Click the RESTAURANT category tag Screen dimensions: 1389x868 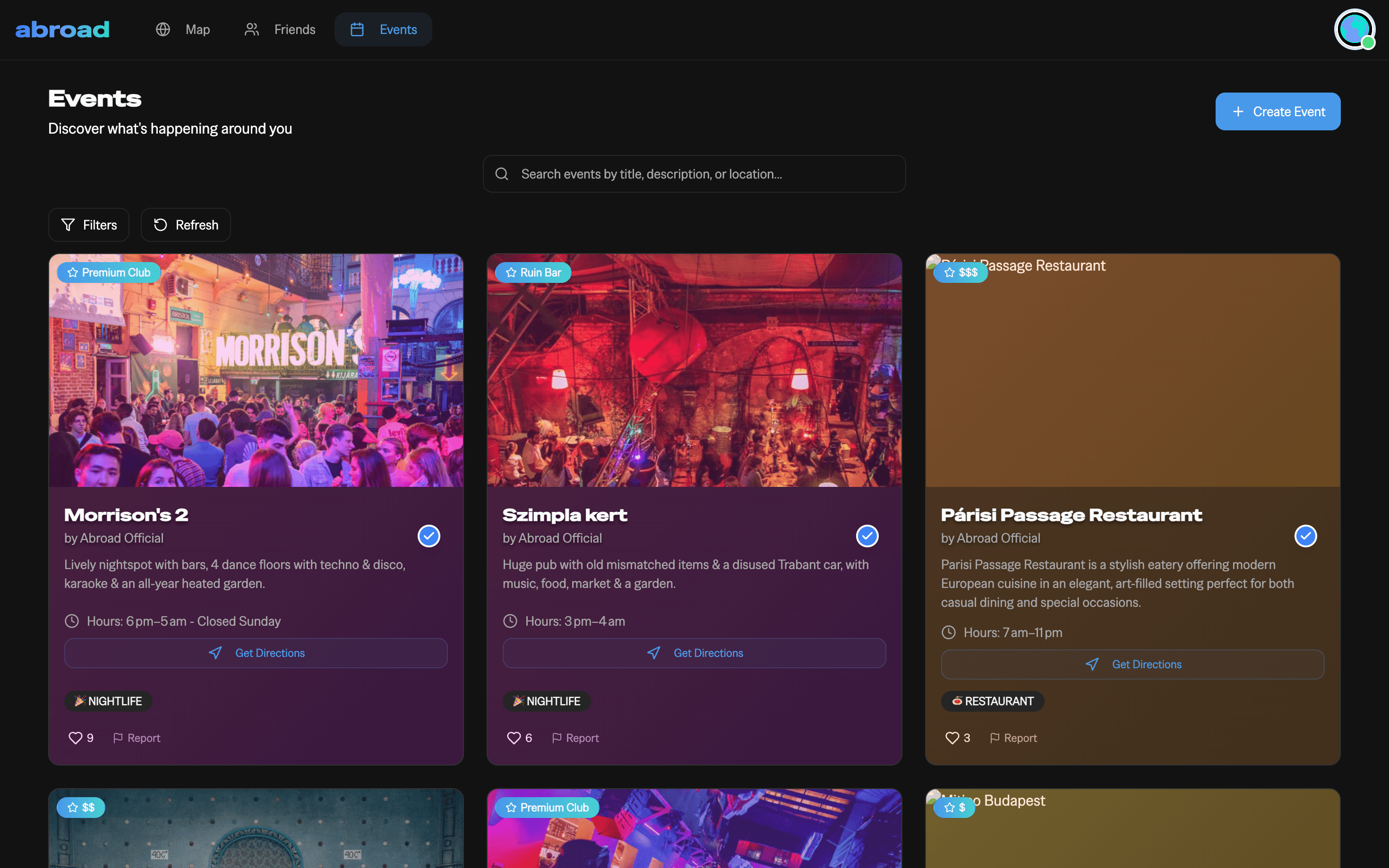coord(992,701)
